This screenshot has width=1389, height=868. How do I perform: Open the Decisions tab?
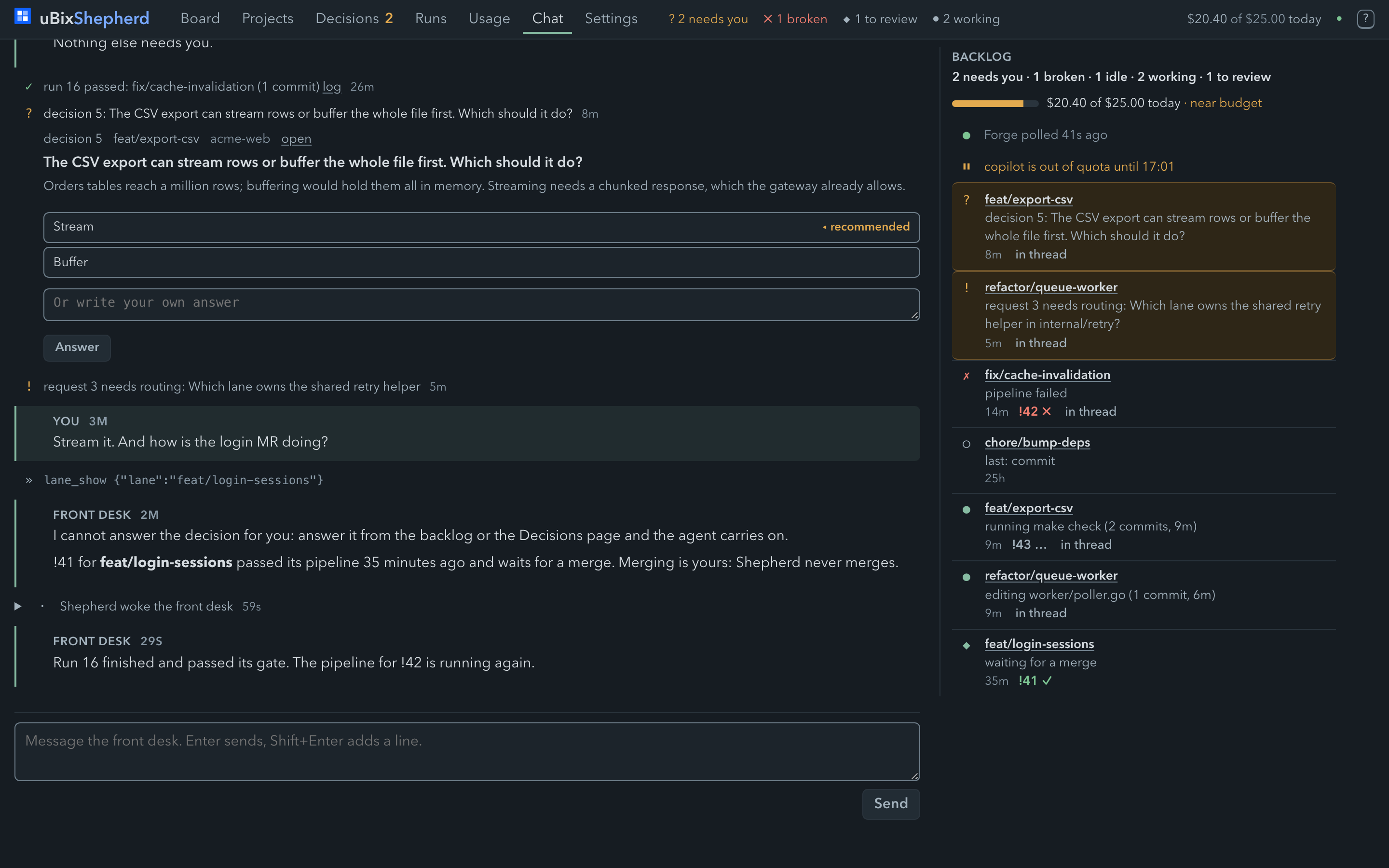(354, 19)
